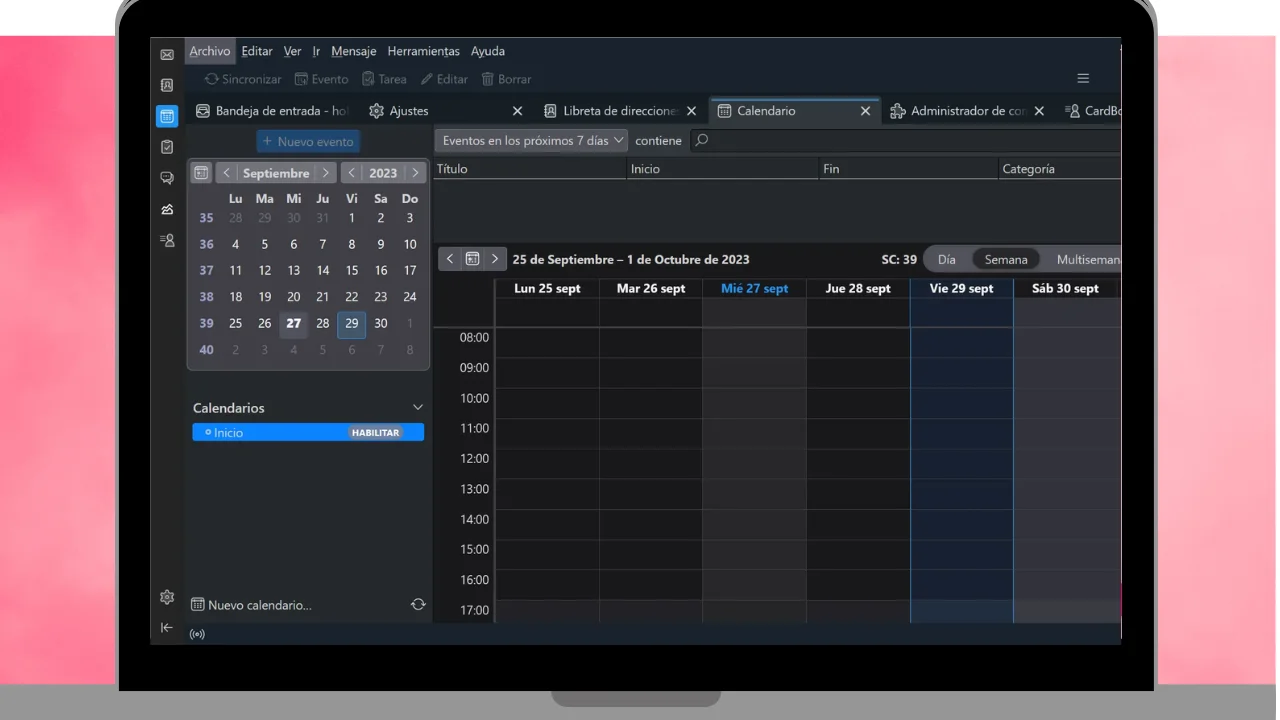1280x720 pixels.
Task: Open the Tasks sidebar icon
Action: click(167, 147)
